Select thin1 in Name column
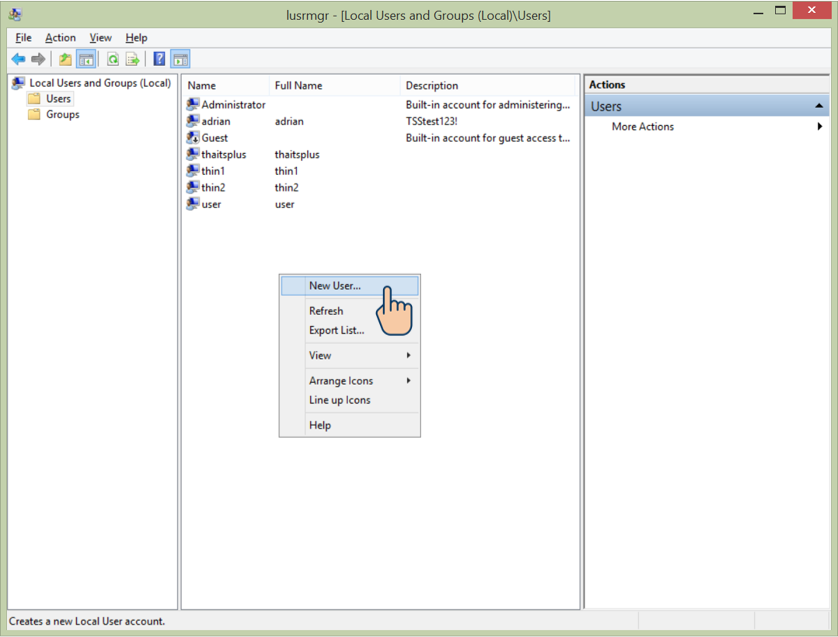Screen dimensions: 838x637 pyautogui.click(x=213, y=170)
